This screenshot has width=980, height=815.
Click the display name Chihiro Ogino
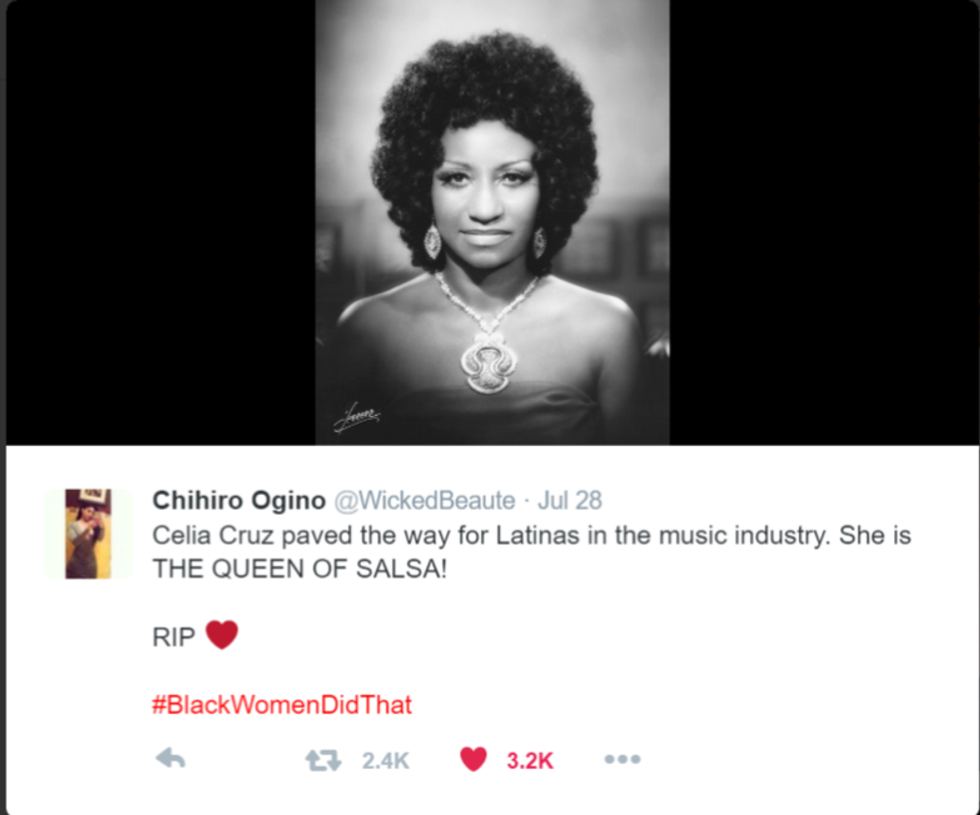click(x=239, y=501)
